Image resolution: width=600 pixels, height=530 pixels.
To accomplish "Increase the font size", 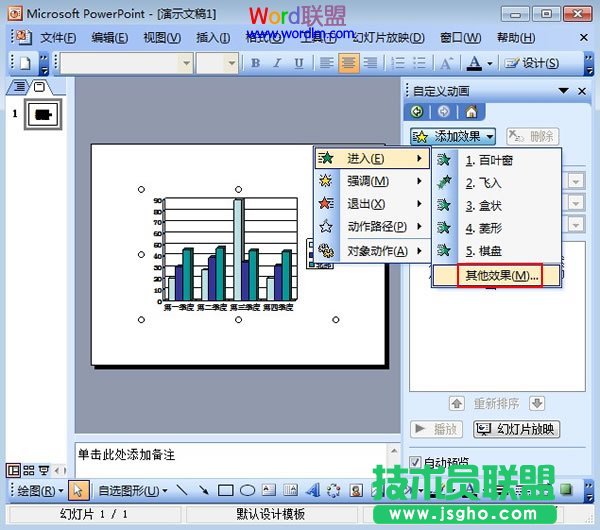I will click(x=446, y=63).
